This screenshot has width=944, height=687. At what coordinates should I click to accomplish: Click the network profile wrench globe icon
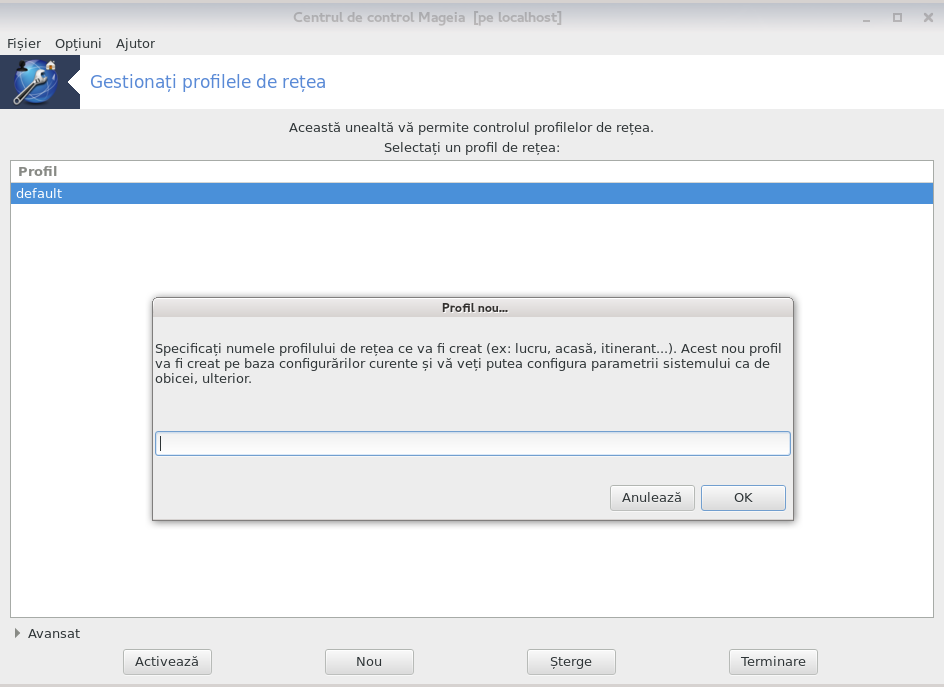coord(36,82)
